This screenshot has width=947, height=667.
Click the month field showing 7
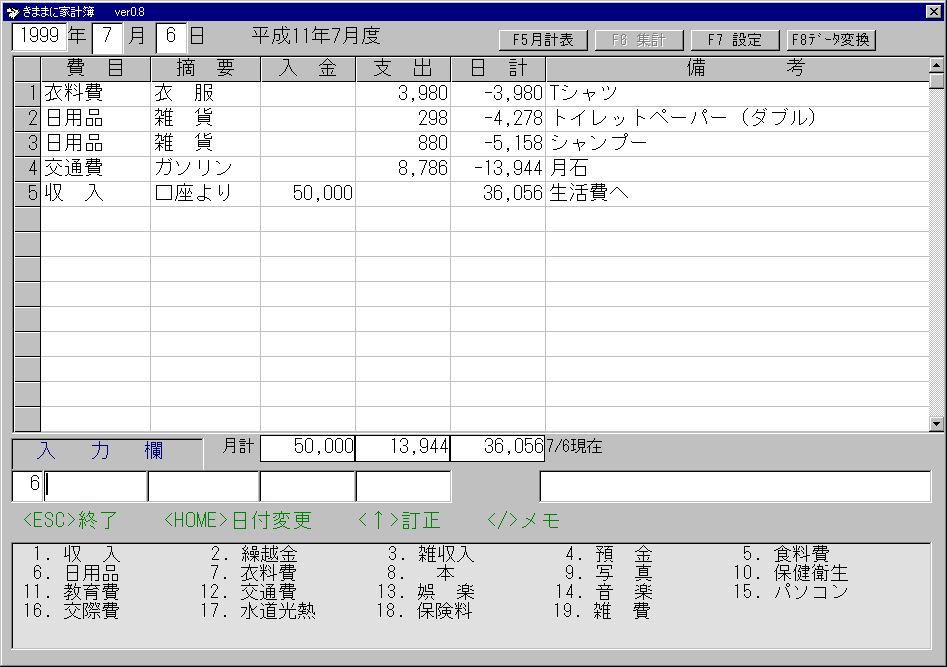click(108, 37)
